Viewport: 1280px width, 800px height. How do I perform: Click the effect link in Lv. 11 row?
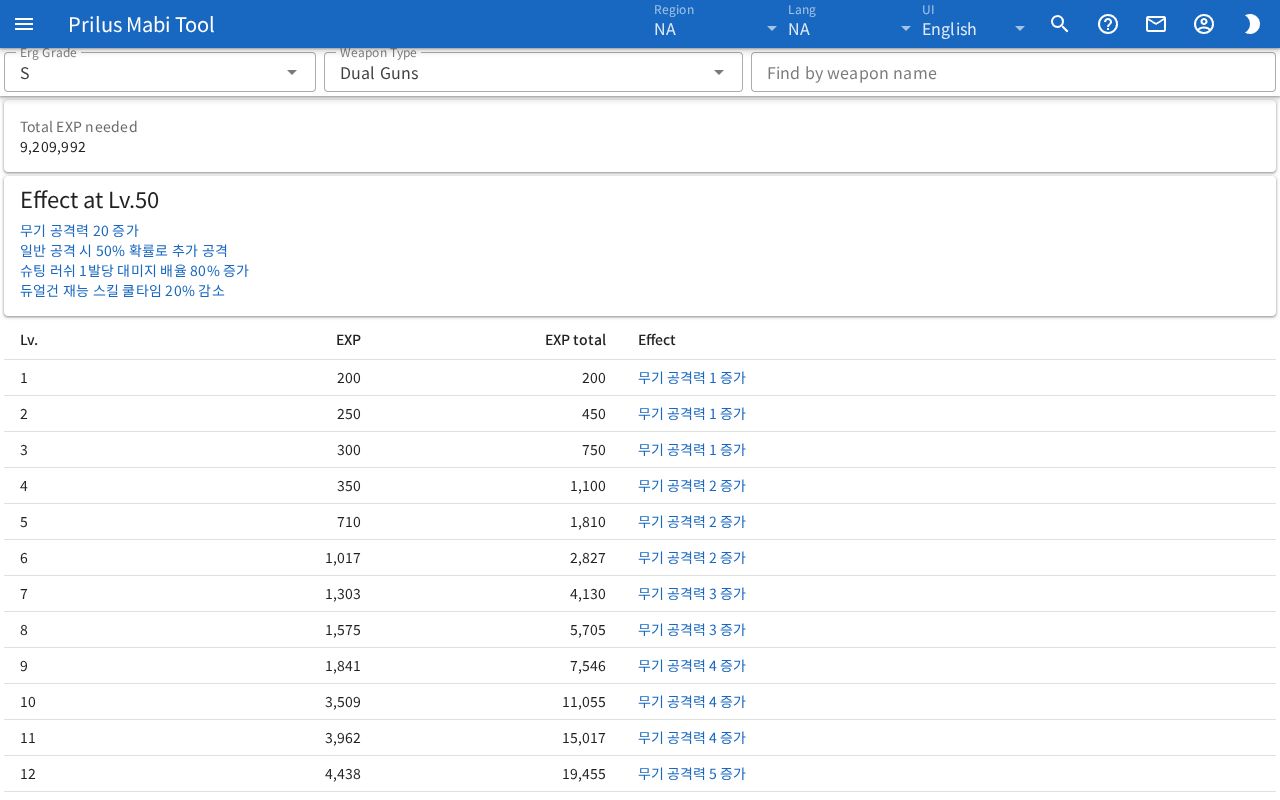[x=692, y=737]
